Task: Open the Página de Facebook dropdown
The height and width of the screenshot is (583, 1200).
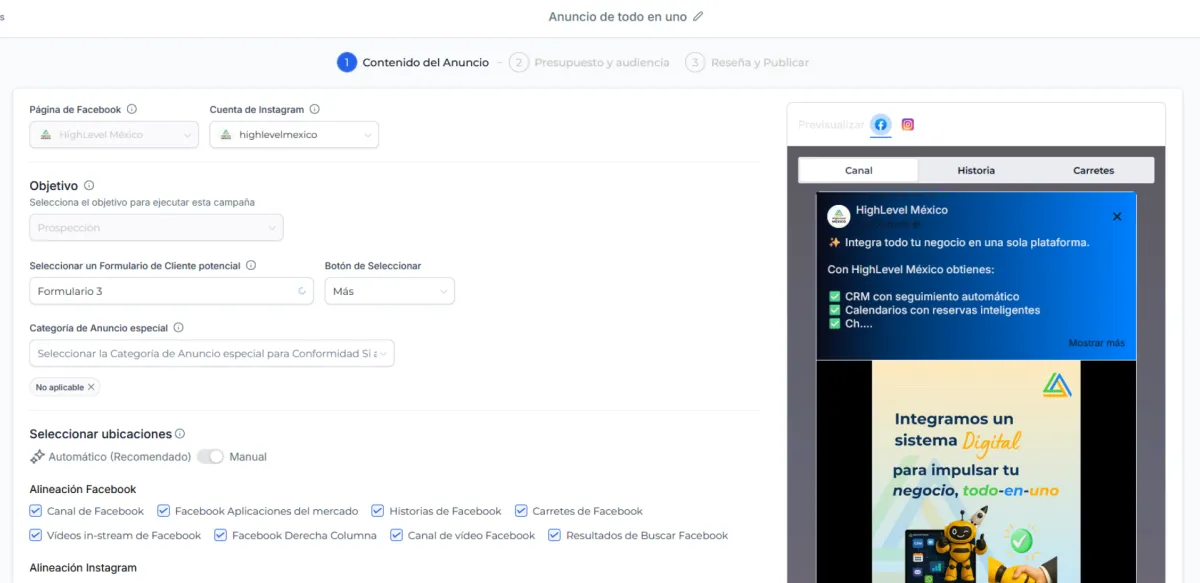Action: (114, 135)
